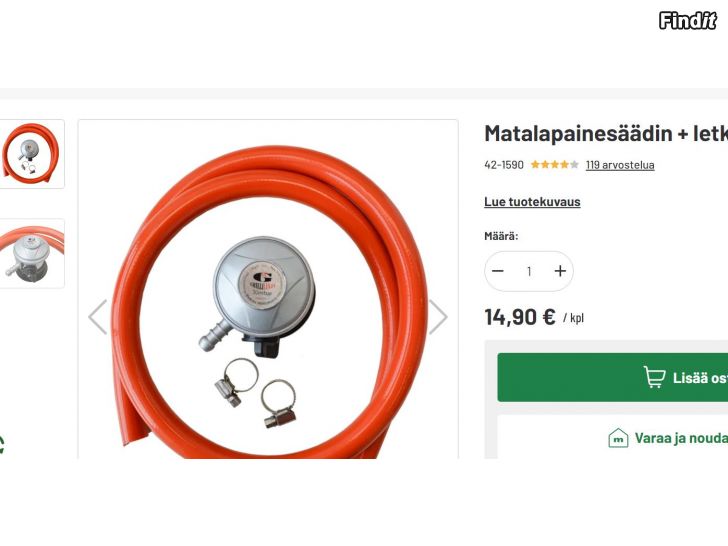Click the 14,90 € price

click(x=520, y=317)
